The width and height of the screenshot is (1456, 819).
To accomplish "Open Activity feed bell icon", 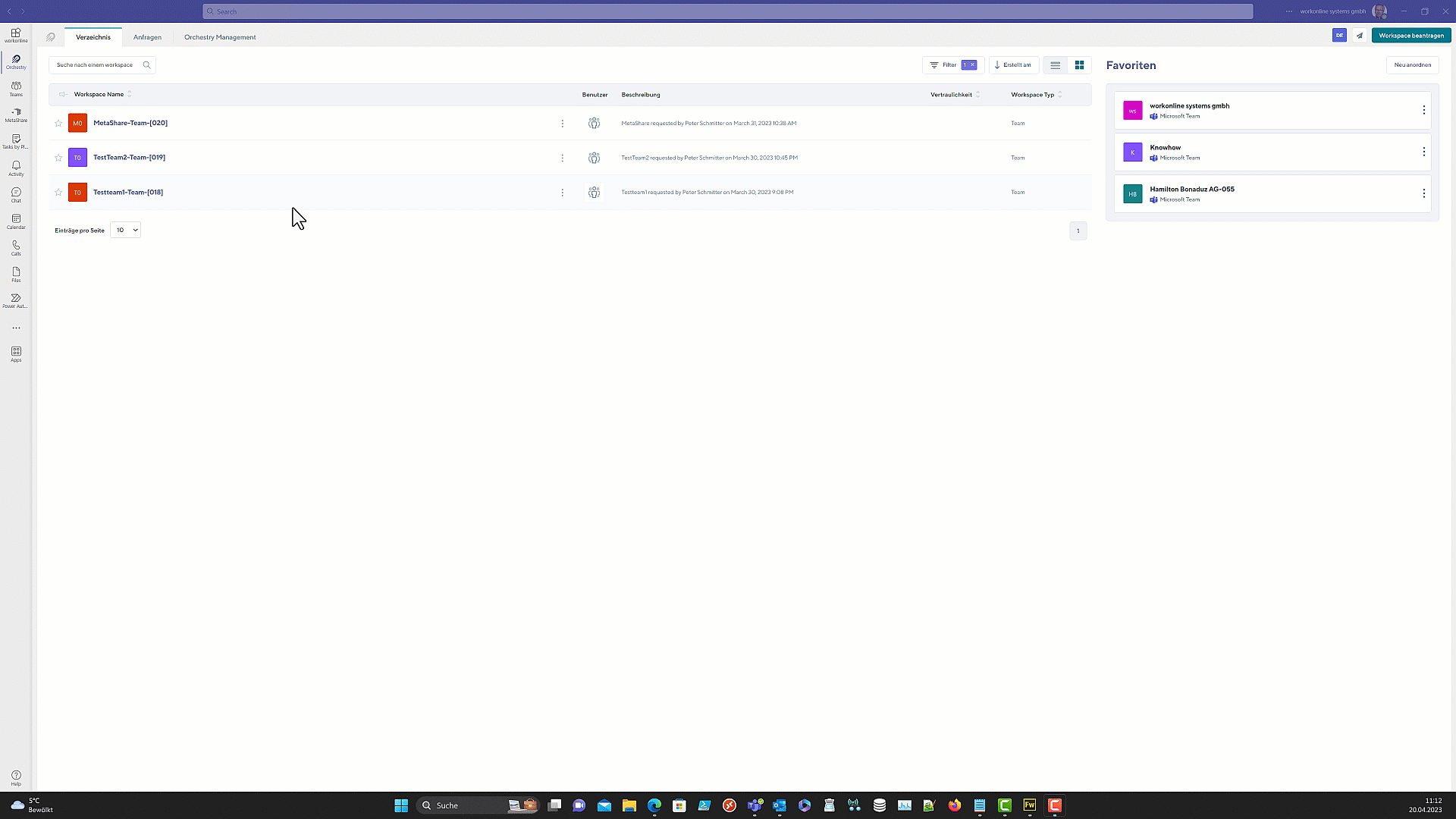I will [16, 168].
